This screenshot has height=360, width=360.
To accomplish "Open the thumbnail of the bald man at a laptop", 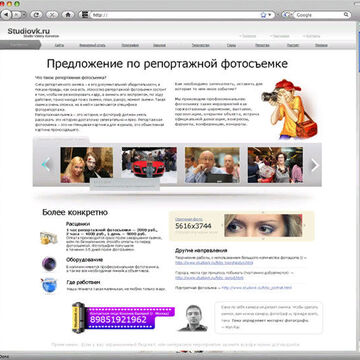I will coord(212,165).
